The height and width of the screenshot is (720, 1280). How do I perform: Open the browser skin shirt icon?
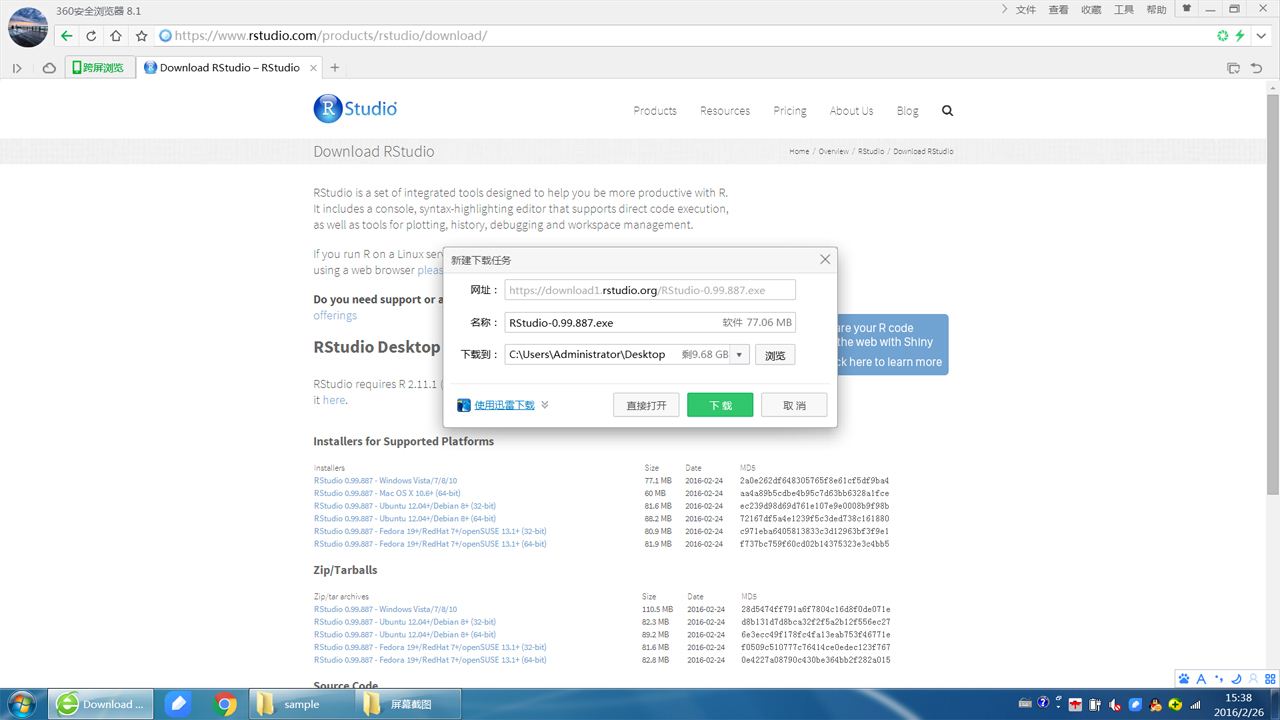coord(1187,9)
